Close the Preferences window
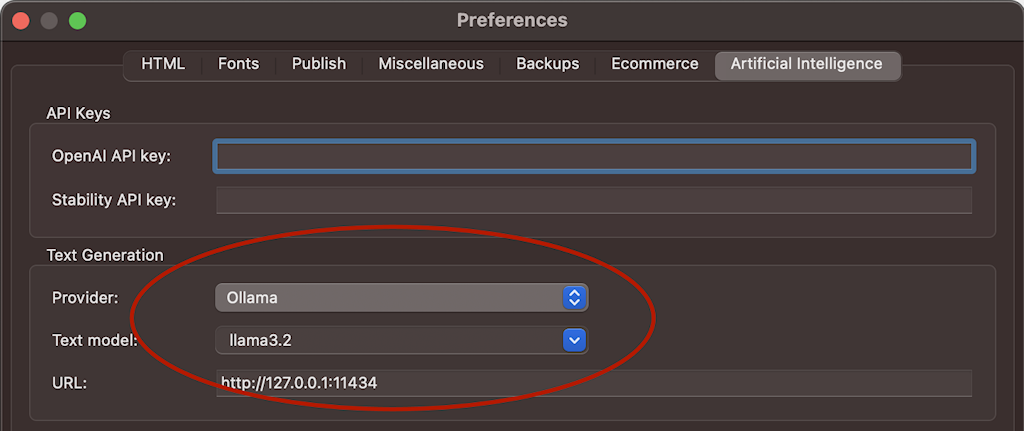 coord(21,20)
